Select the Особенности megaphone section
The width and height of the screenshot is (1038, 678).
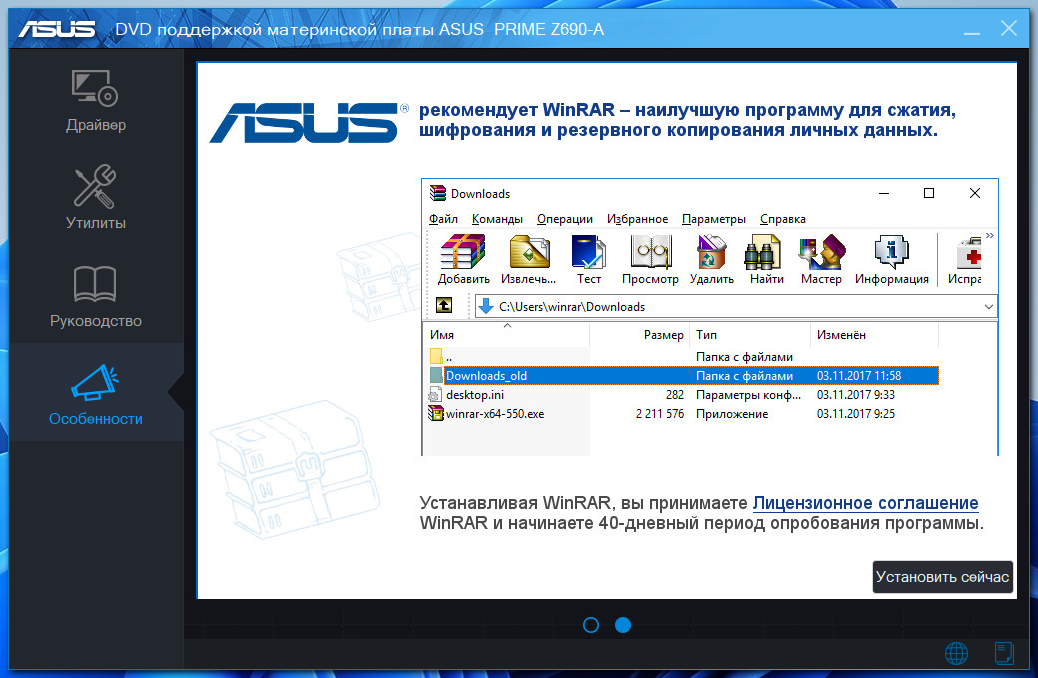click(95, 394)
